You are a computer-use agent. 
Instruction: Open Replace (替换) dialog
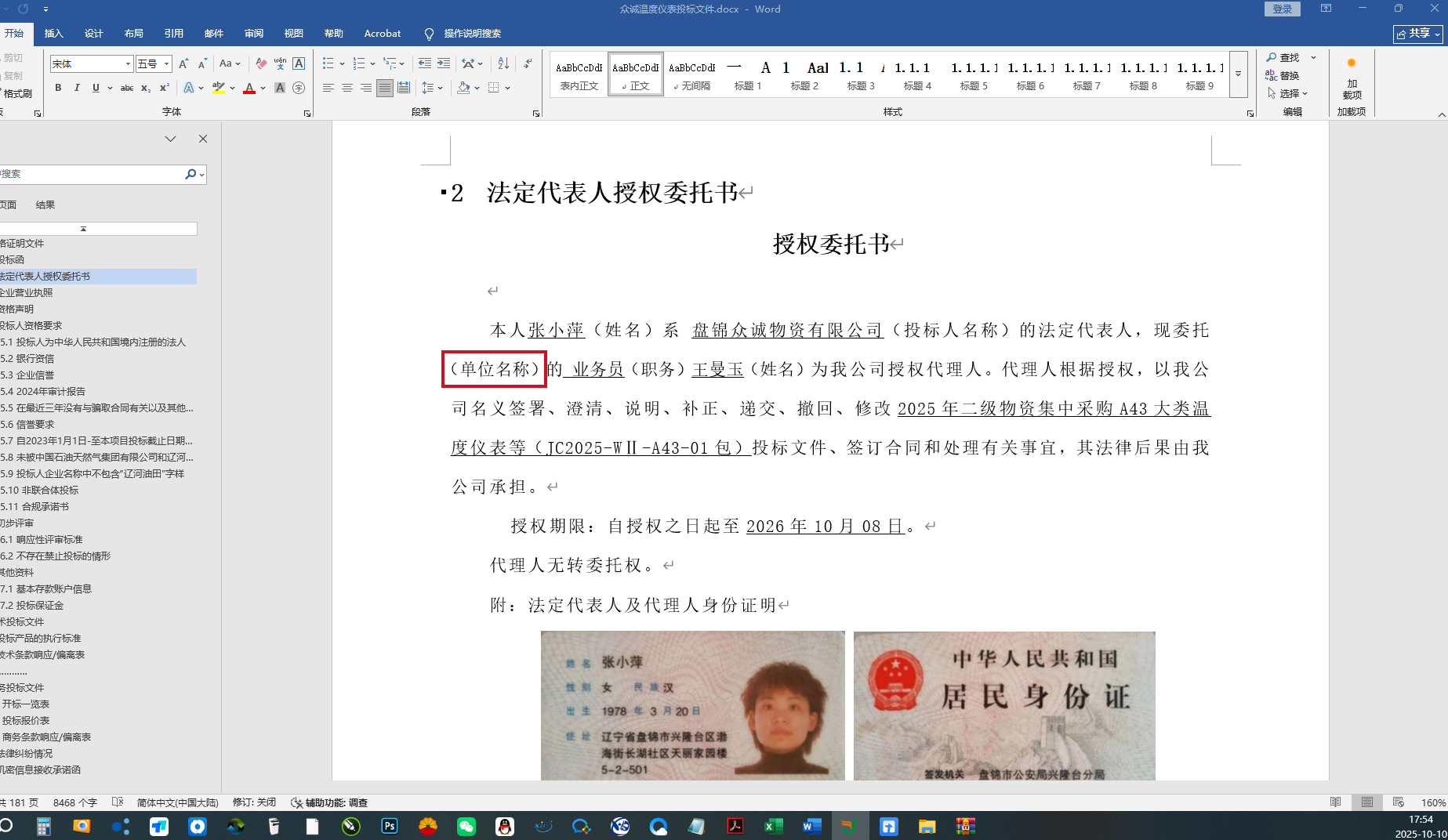(x=1283, y=75)
